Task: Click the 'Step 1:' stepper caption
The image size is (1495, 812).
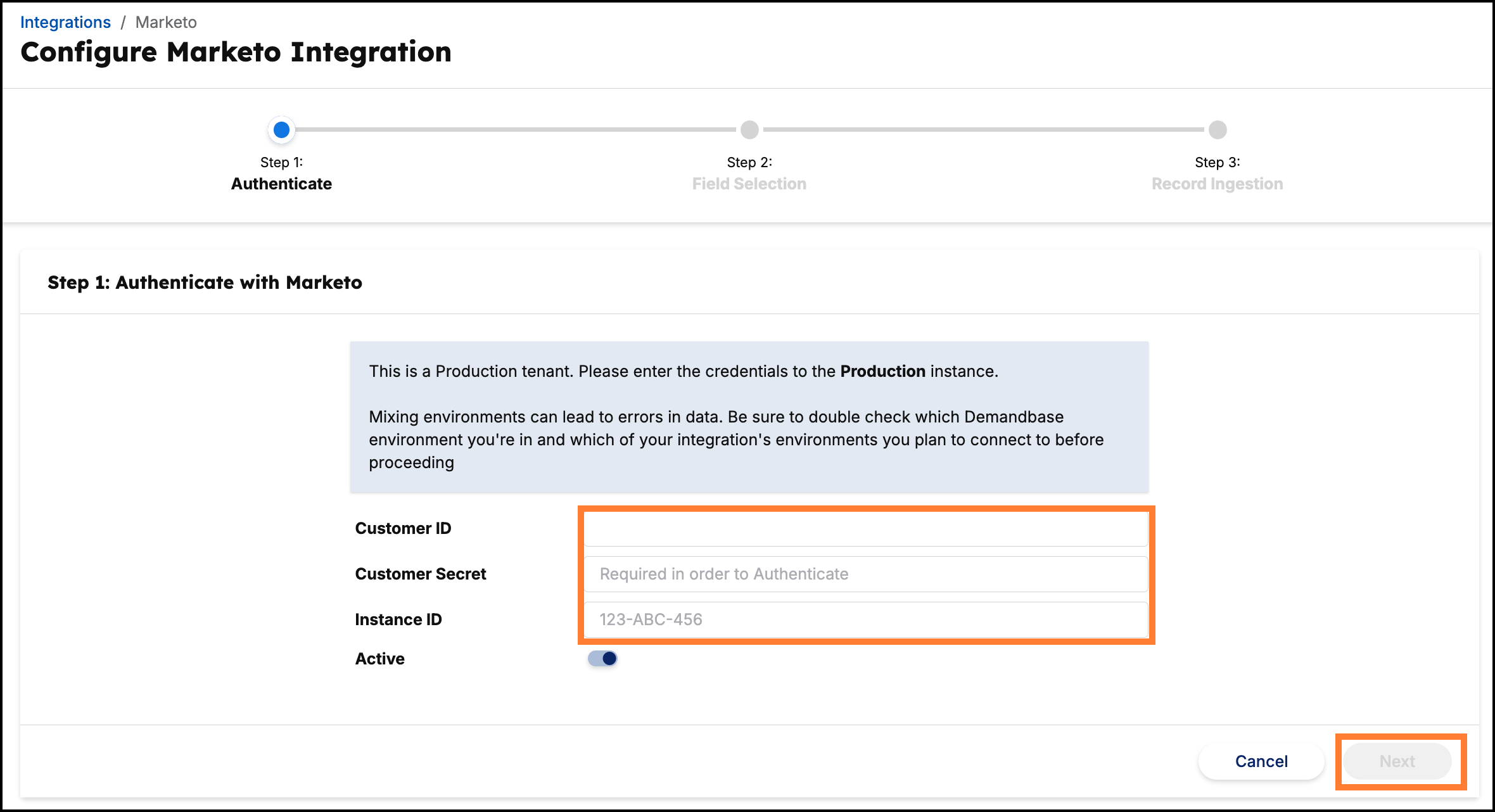Action: [282, 162]
